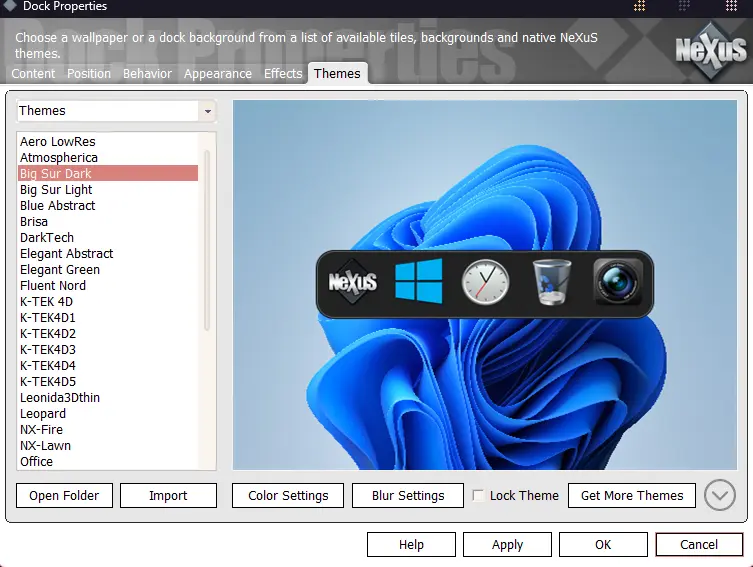The image size is (753, 567).
Task: Enable the Lock Theme checkbox
Action: [478, 495]
